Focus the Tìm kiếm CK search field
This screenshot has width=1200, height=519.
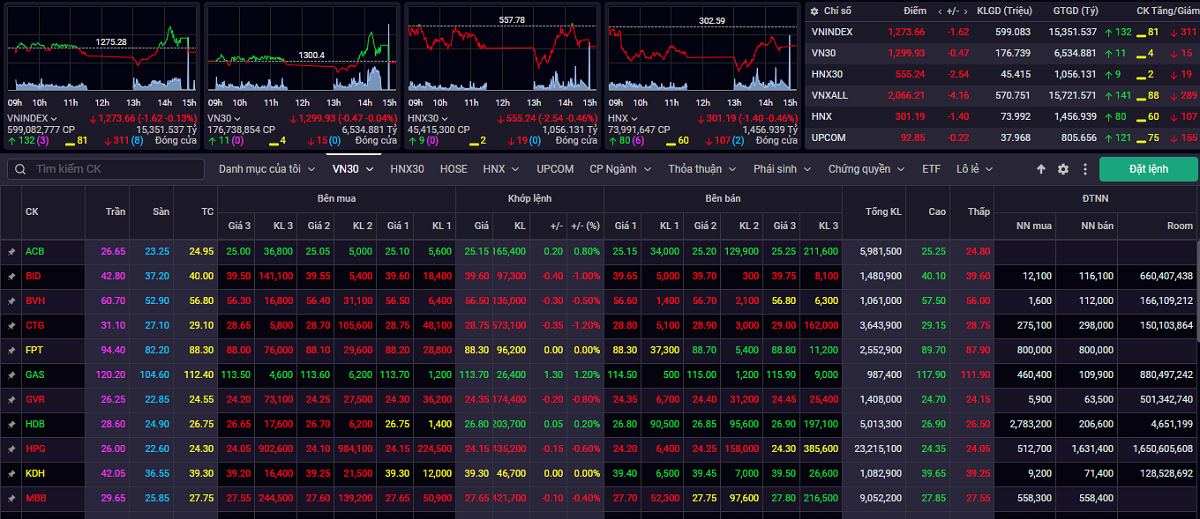coord(110,169)
